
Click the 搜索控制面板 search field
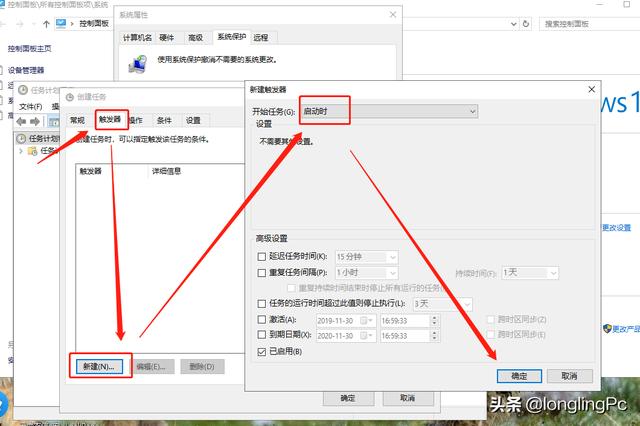(x=590, y=24)
